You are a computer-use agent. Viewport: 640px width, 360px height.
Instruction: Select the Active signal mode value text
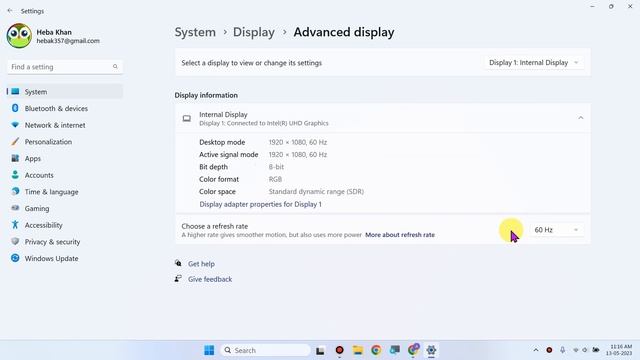point(298,155)
